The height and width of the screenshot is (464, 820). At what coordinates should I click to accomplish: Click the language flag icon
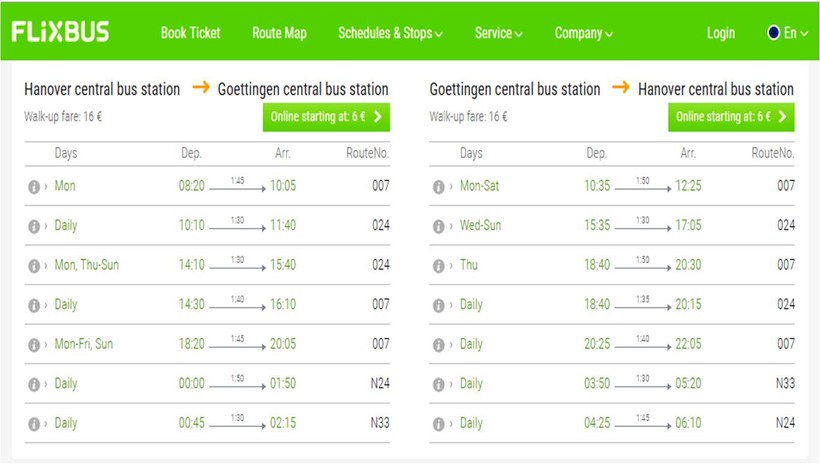pyautogui.click(x=773, y=33)
